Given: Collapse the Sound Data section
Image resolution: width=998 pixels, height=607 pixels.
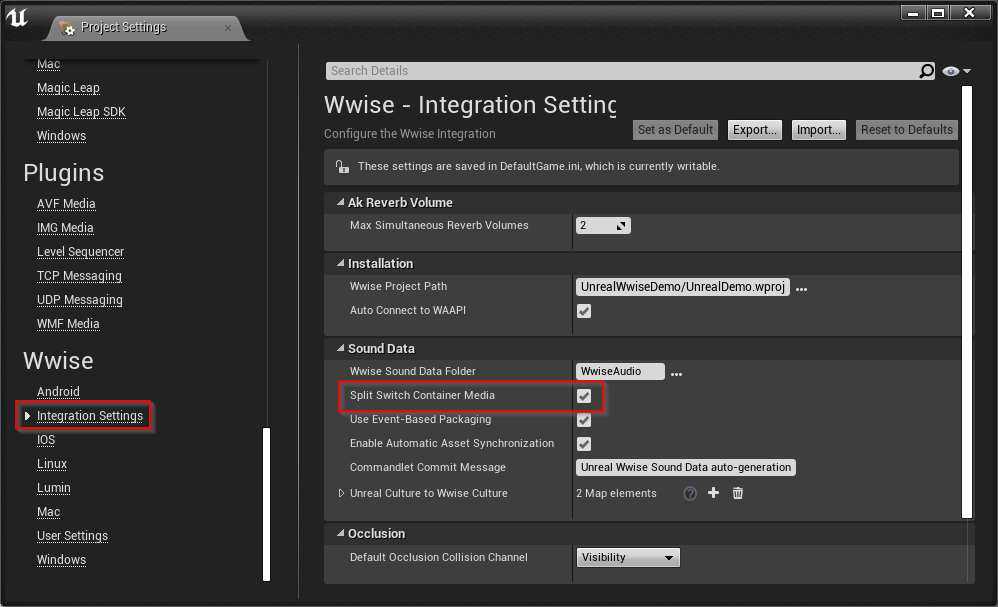Looking at the screenshot, I should 341,348.
